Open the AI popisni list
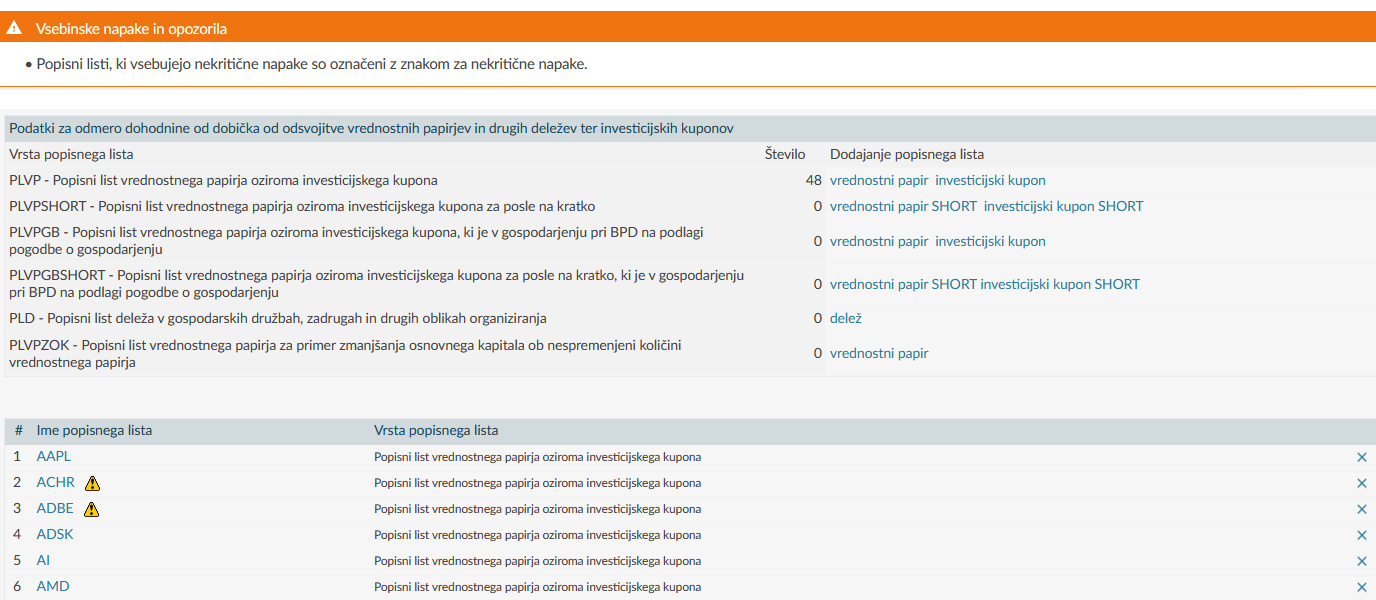The width and height of the screenshot is (1376, 600). 43,560
